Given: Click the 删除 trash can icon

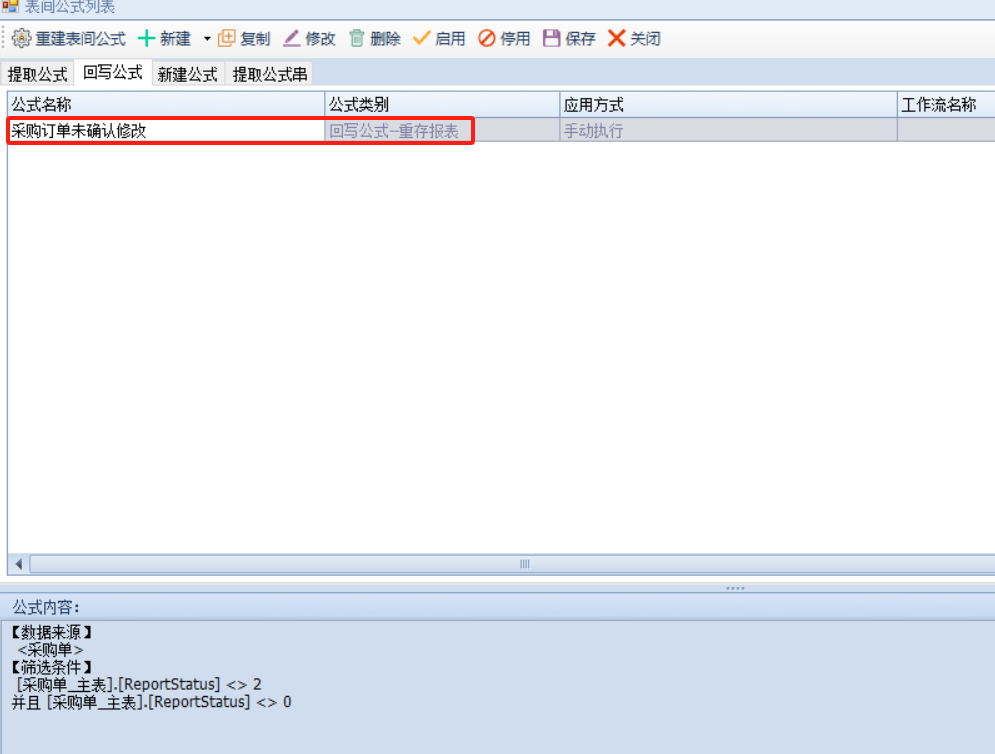Looking at the screenshot, I should click(357, 39).
